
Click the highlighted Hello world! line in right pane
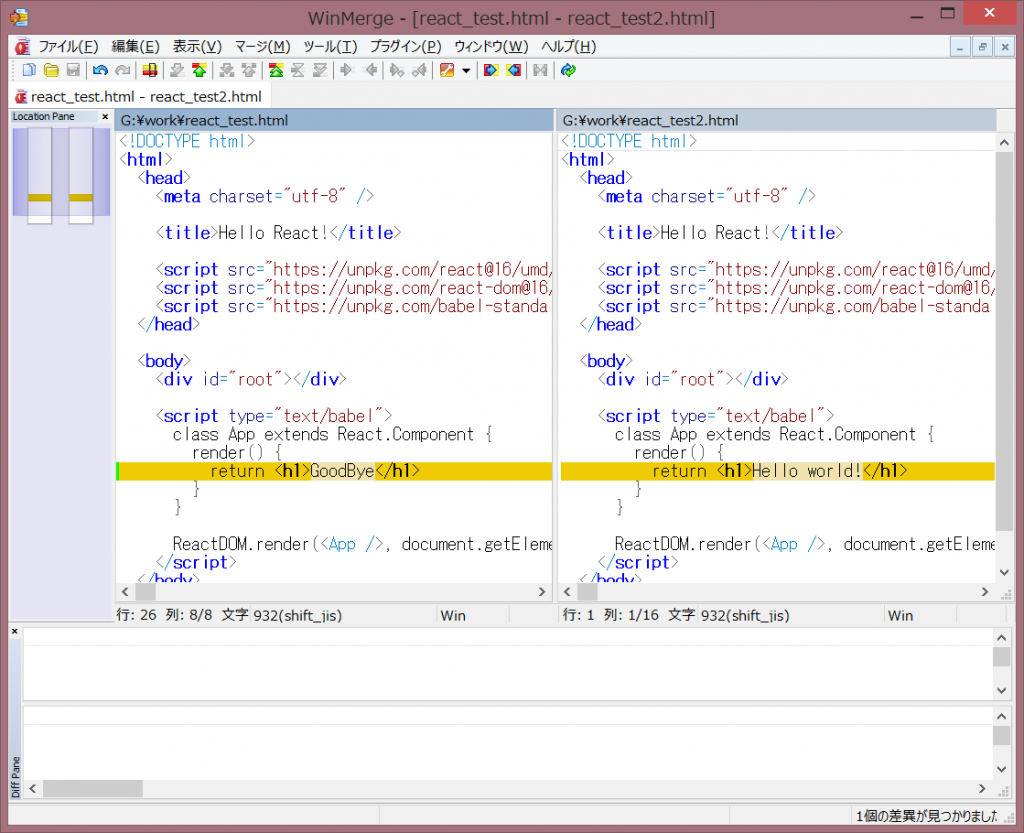click(x=777, y=471)
